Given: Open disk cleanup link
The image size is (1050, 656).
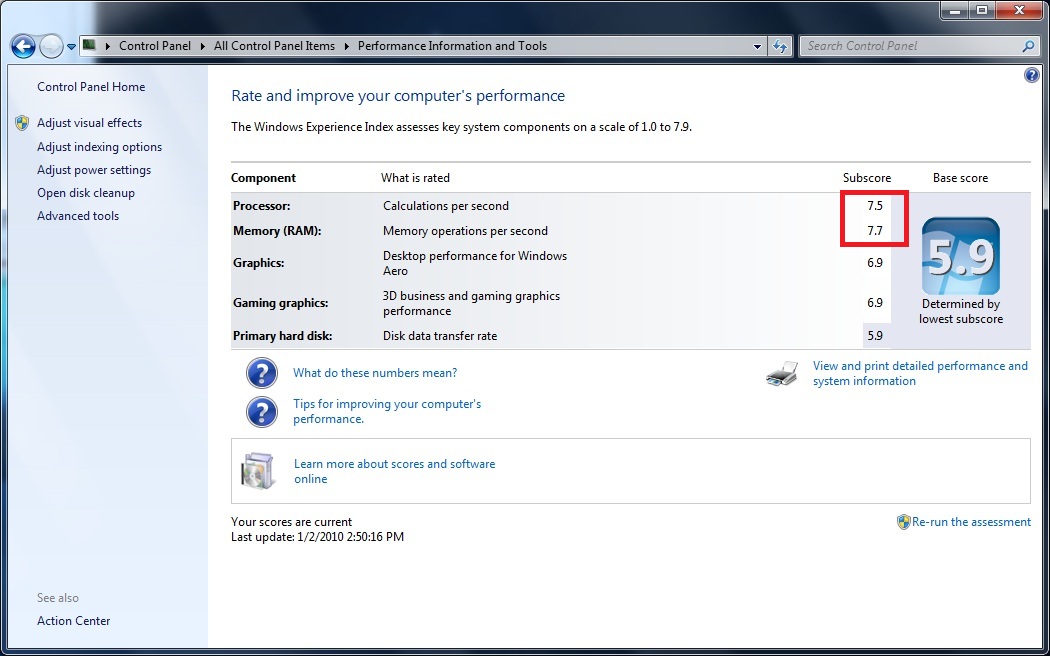Looking at the screenshot, I should (x=86, y=193).
